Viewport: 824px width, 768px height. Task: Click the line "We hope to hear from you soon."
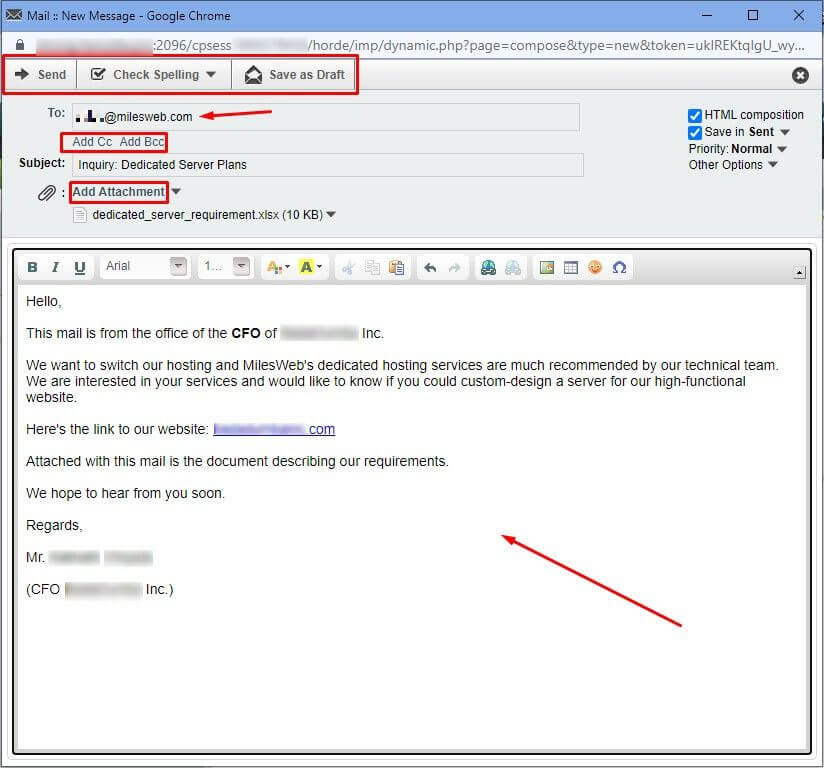tap(125, 493)
